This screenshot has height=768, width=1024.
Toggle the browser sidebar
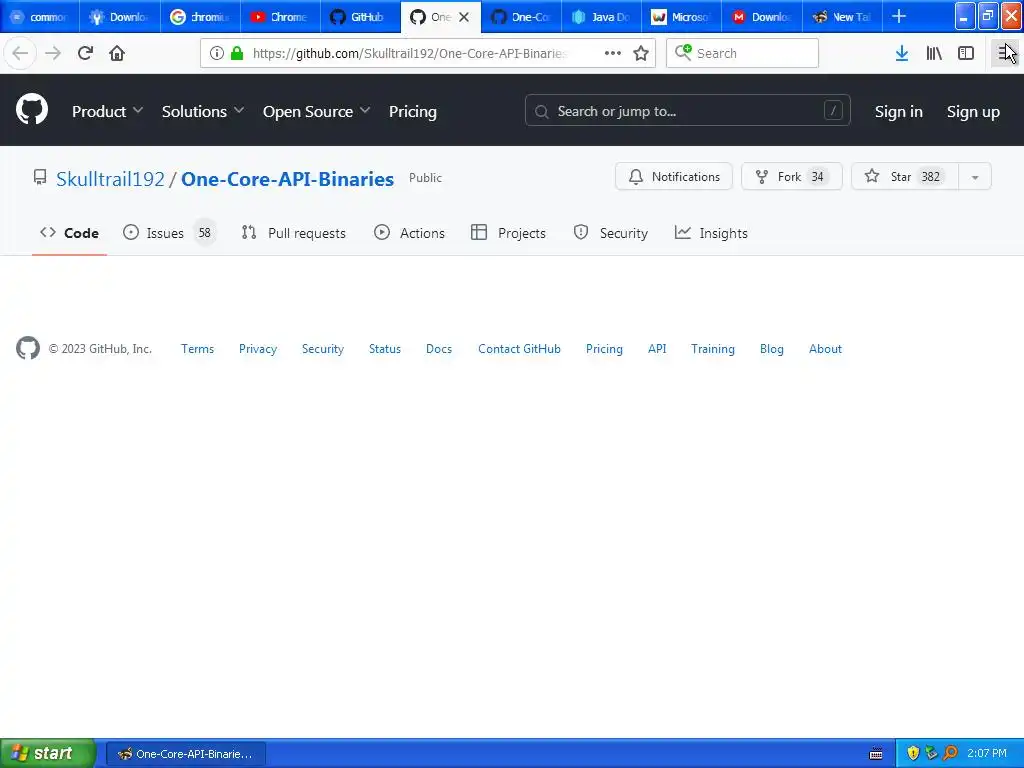(x=966, y=53)
